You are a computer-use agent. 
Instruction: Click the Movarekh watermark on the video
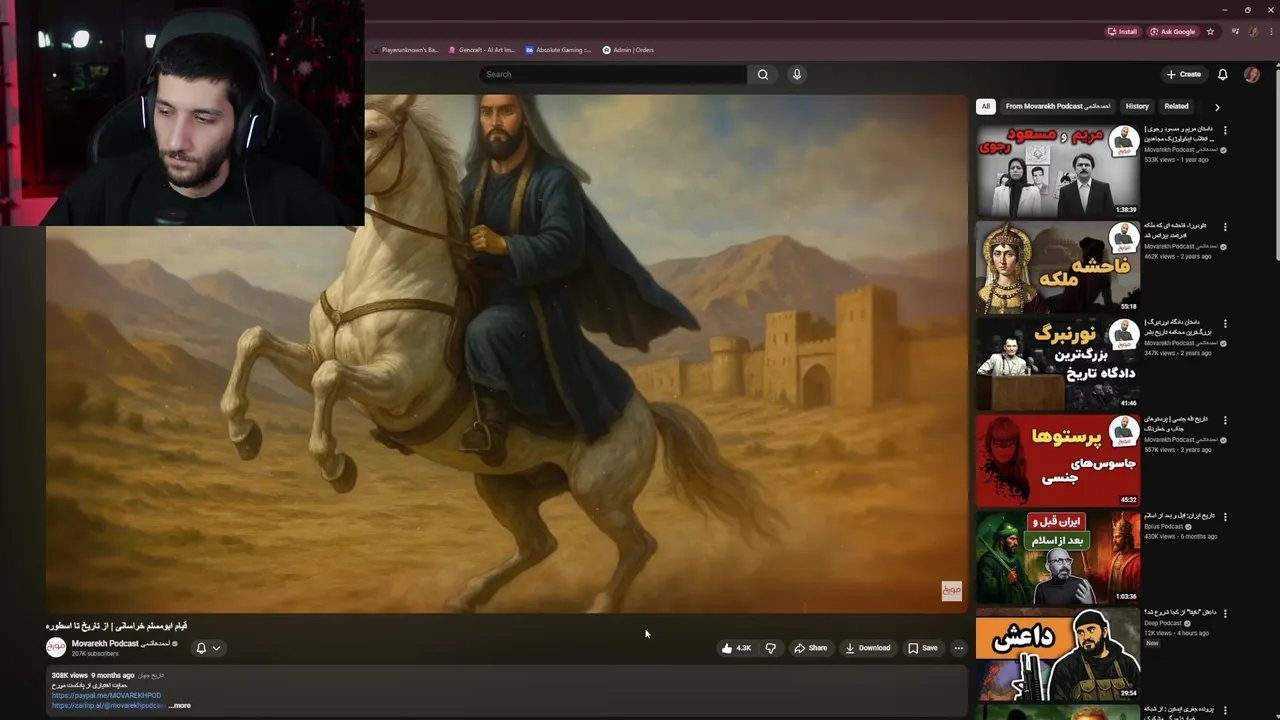point(951,591)
